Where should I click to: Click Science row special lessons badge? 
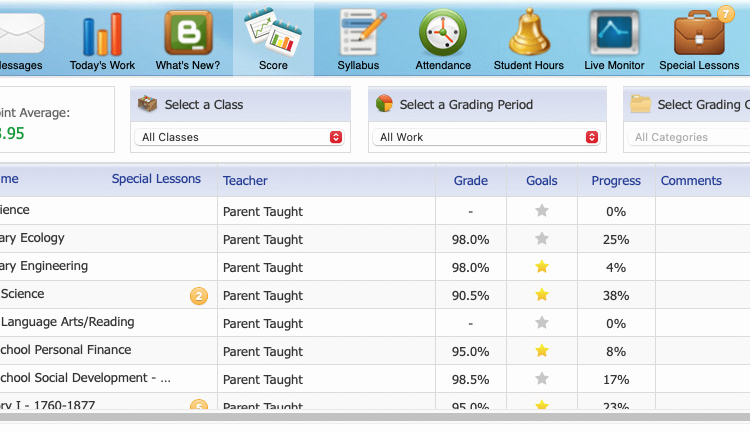(x=198, y=296)
